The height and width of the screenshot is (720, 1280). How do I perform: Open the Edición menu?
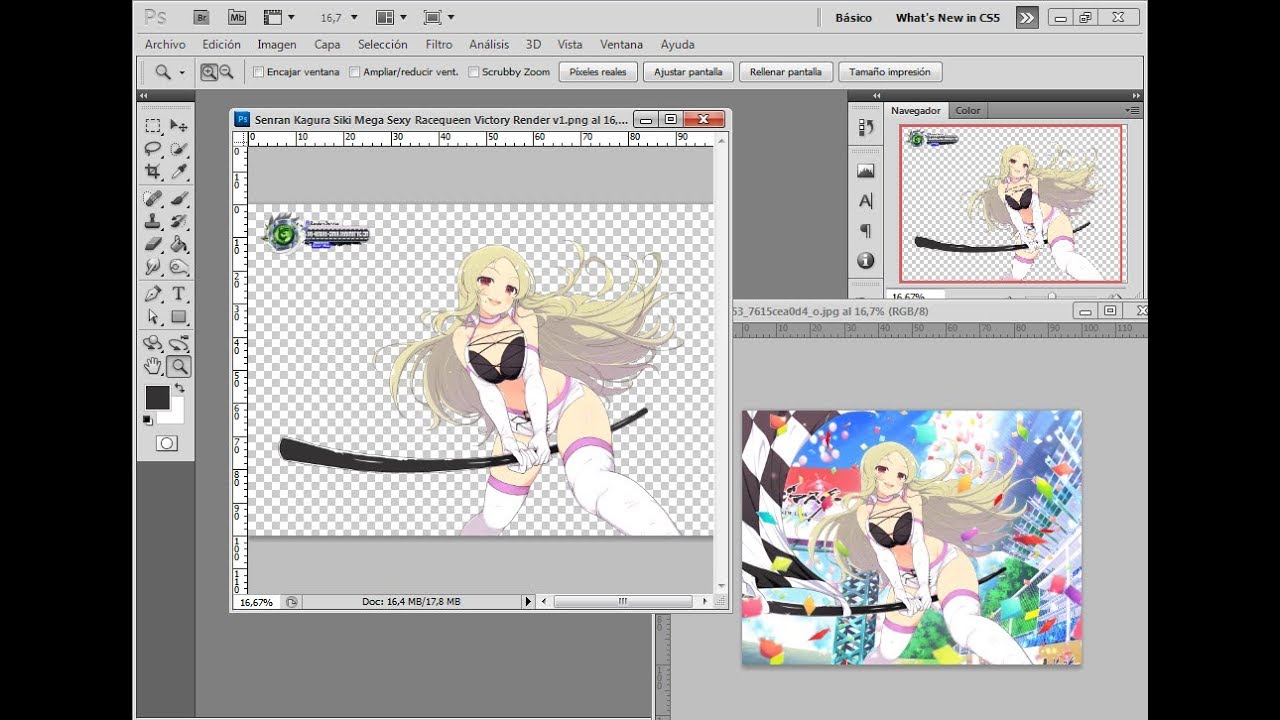tap(221, 45)
